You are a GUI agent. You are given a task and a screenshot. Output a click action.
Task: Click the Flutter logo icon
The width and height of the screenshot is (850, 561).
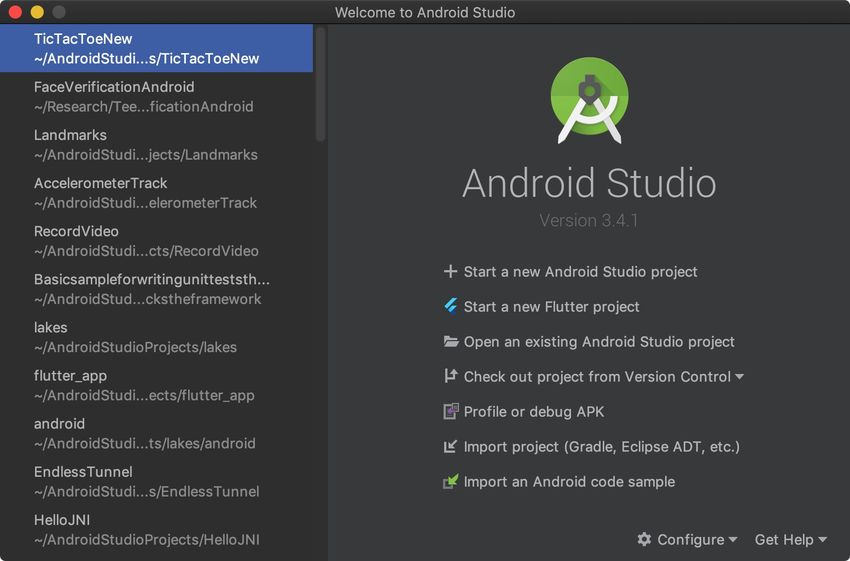450,306
